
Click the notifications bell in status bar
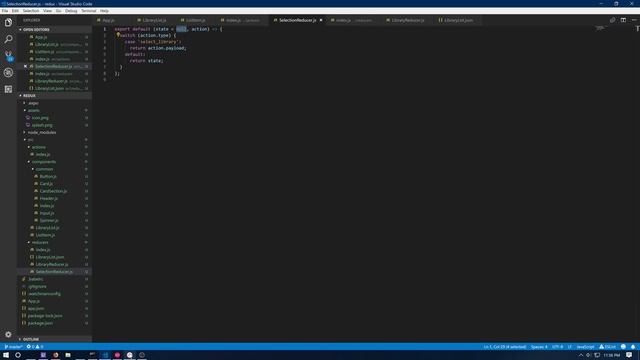(x=633, y=347)
